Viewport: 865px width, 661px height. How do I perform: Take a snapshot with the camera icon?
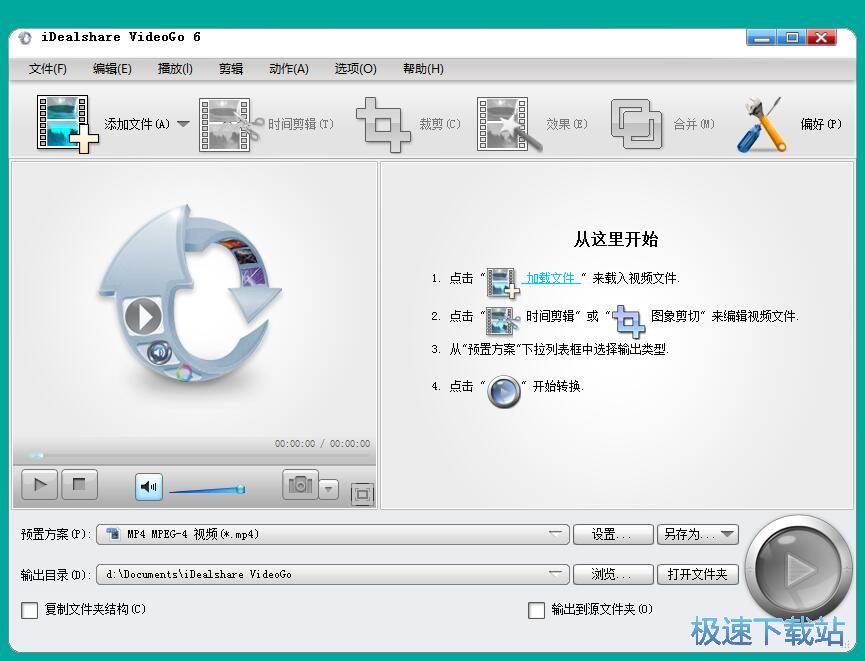[300, 484]
